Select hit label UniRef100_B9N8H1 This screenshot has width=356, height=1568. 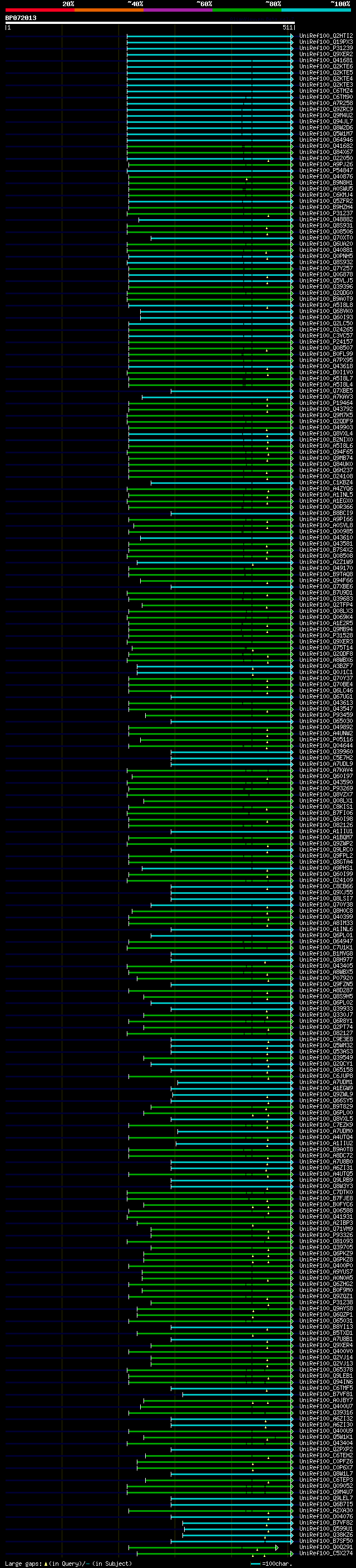click(325, 182)
